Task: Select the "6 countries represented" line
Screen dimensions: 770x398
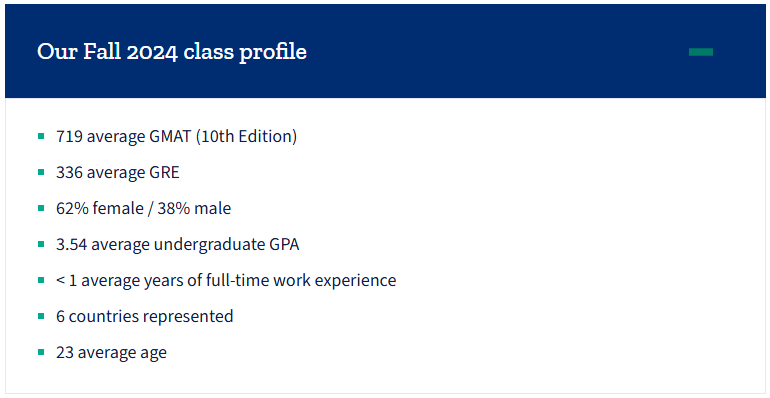Action: [x=144, y=316]
